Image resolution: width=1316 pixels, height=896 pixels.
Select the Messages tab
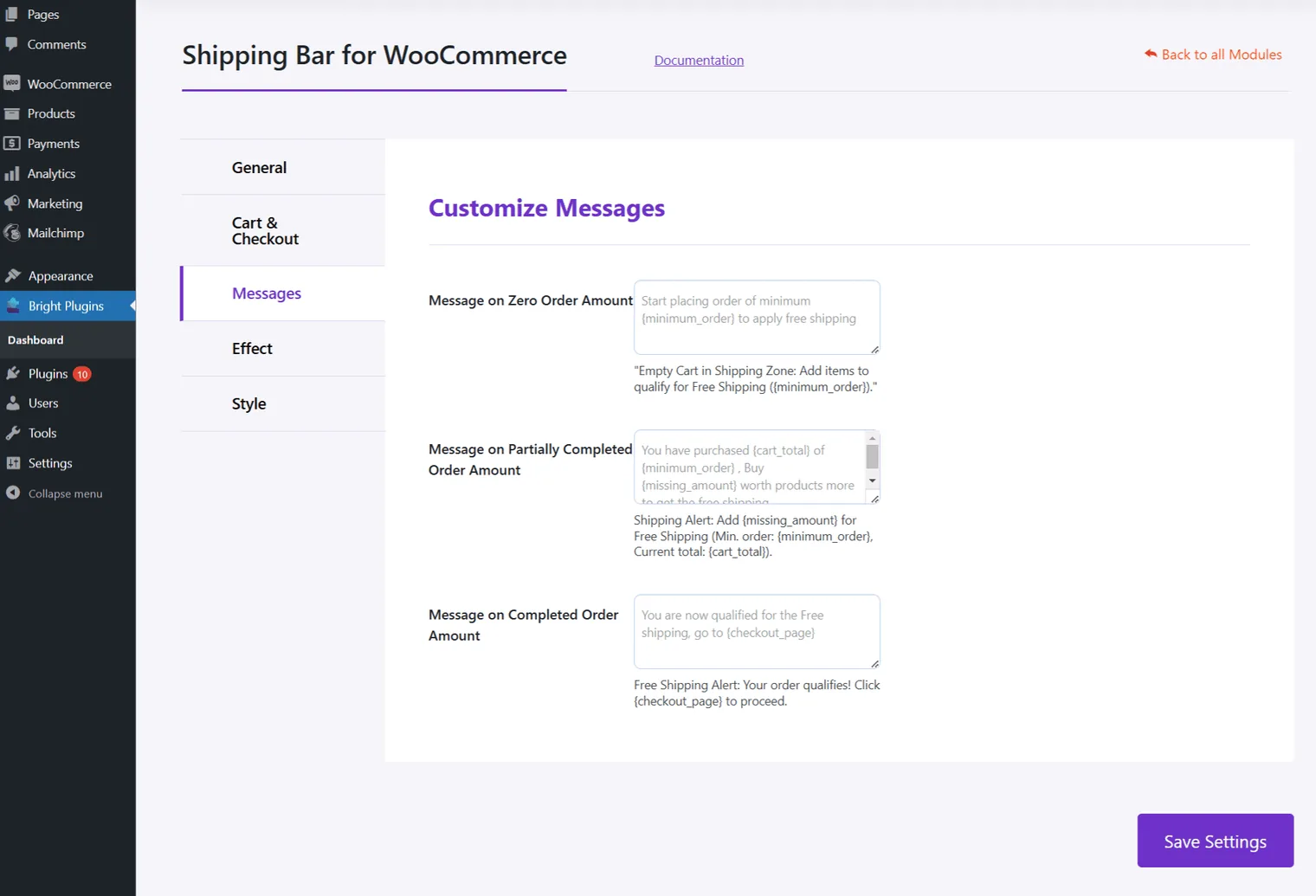[282, 293]
